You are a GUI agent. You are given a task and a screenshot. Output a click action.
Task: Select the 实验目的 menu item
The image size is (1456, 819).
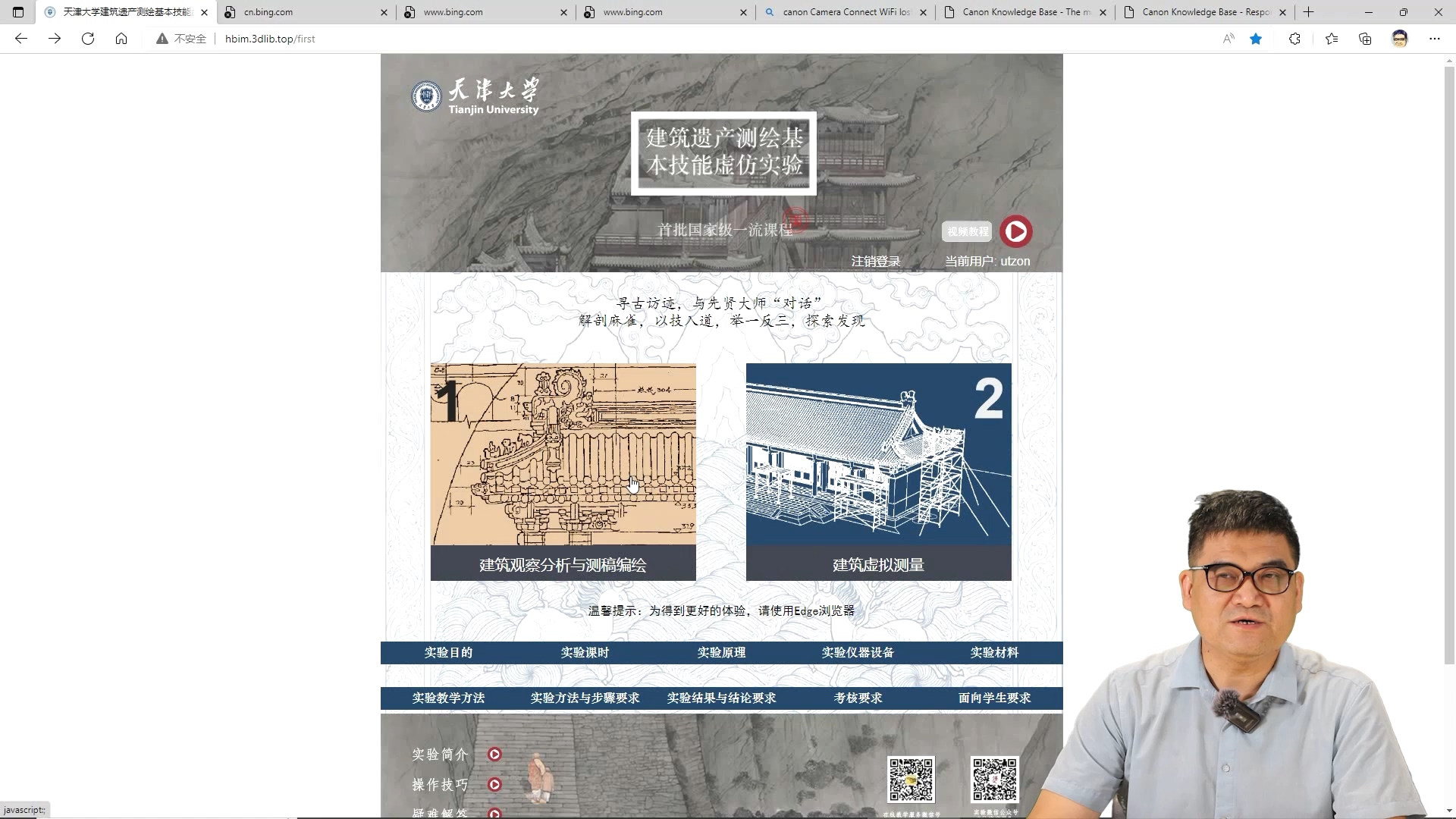point(448,653)
